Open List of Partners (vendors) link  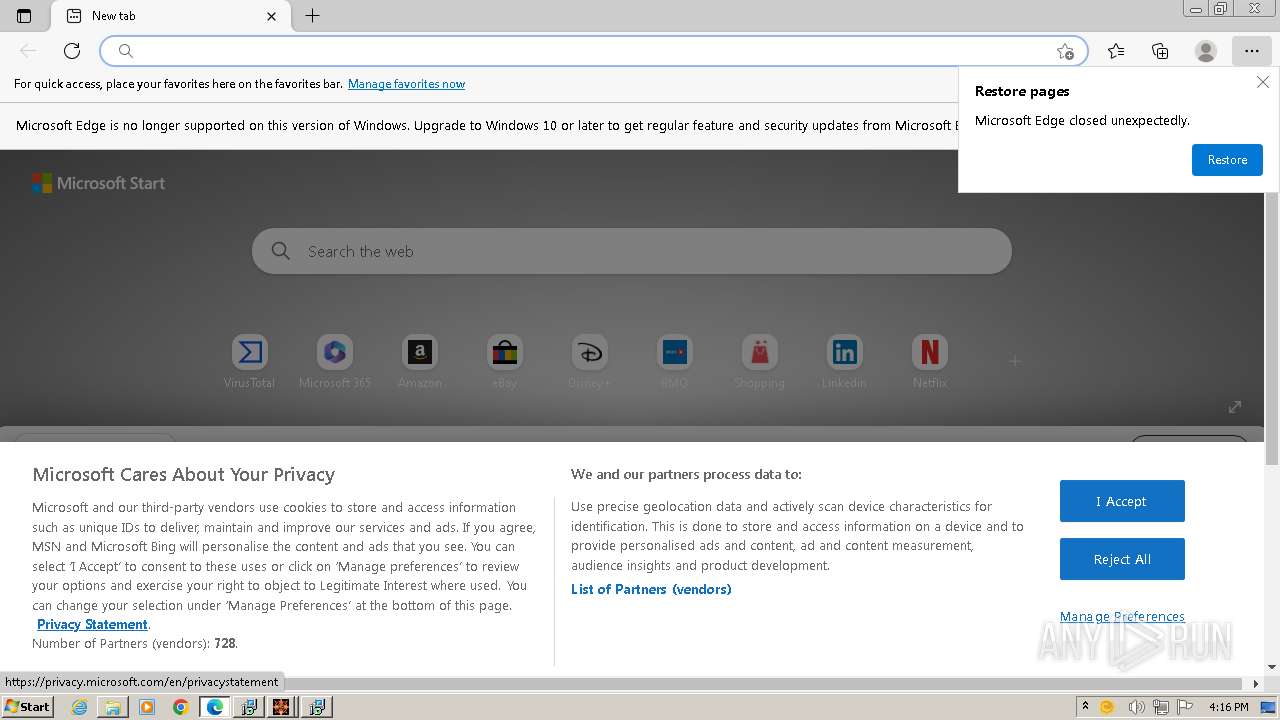[x=651, y=589]
